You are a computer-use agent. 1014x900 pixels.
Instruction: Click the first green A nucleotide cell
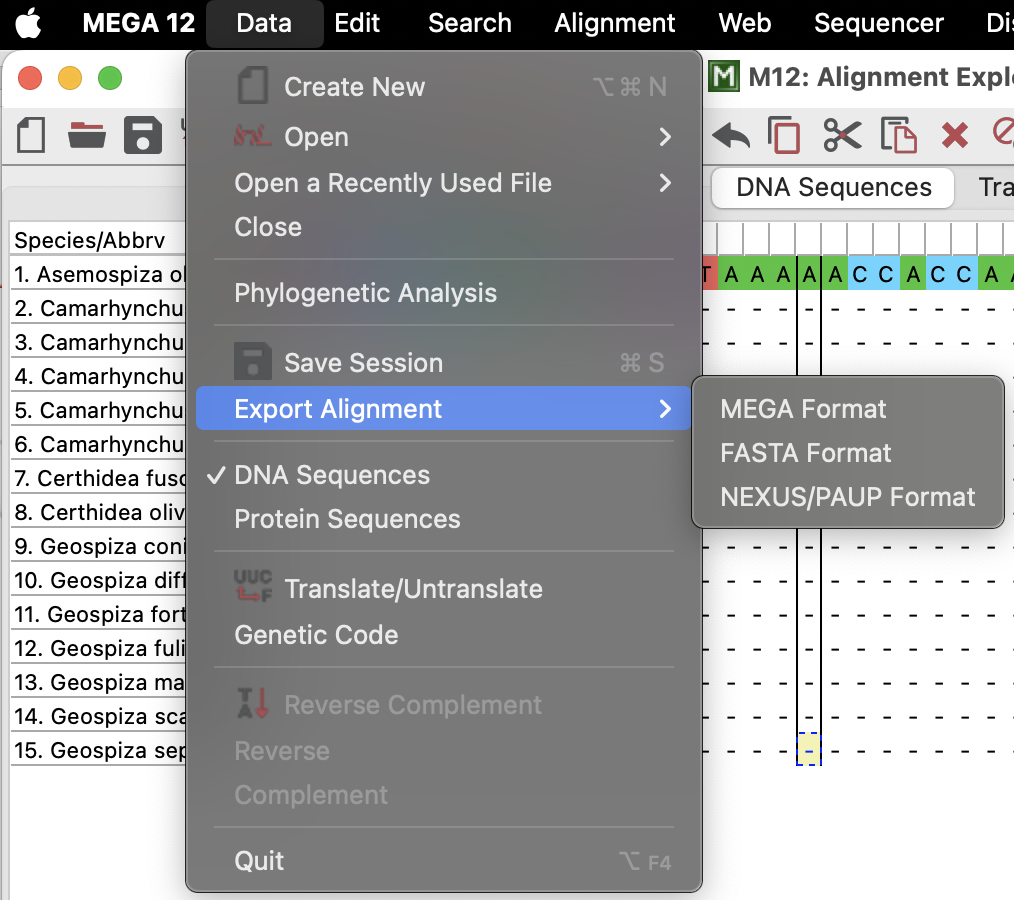(x=731, y=275)
